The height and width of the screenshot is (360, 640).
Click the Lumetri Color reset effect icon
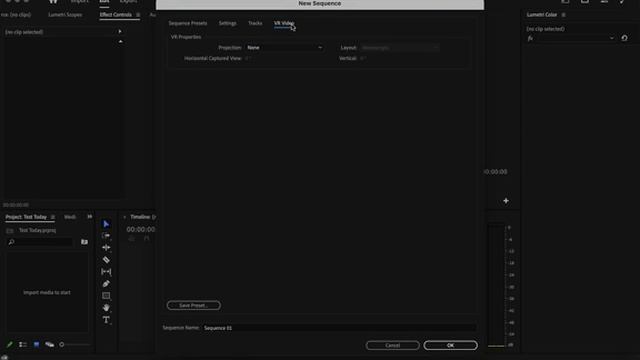coord(624,38)
